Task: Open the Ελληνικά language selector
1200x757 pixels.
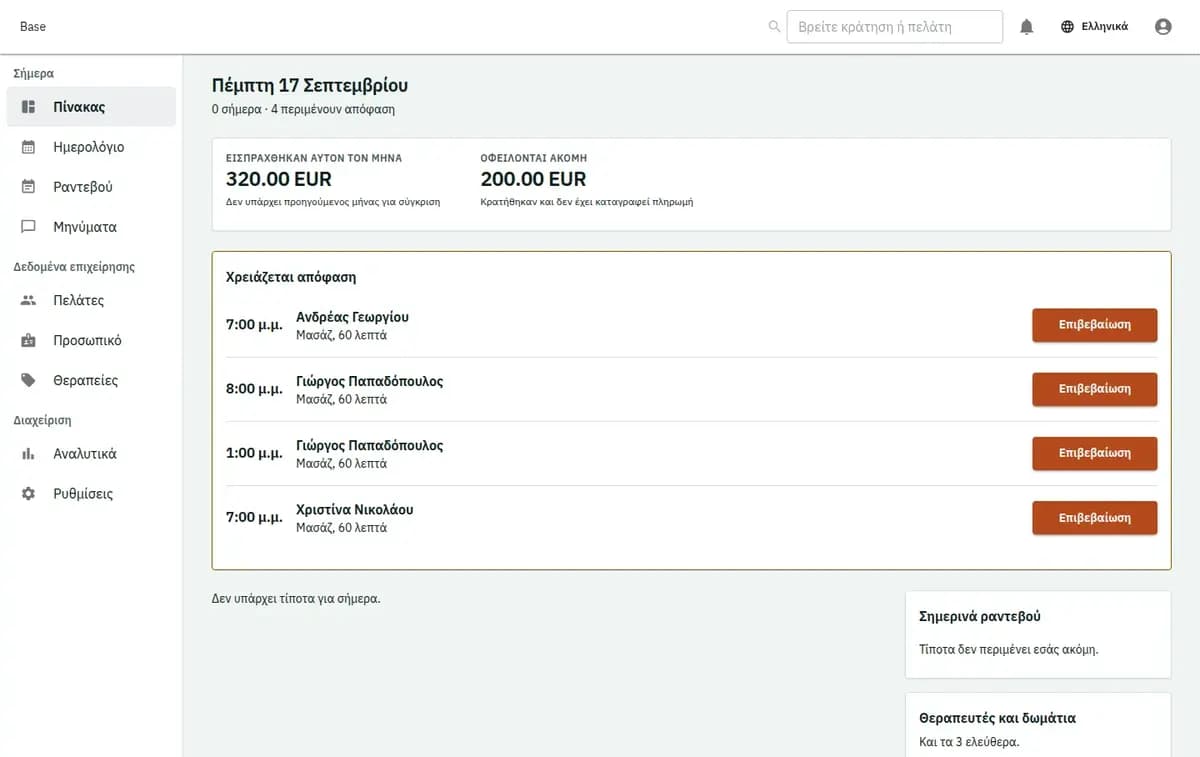Action: pos(1094,27)
